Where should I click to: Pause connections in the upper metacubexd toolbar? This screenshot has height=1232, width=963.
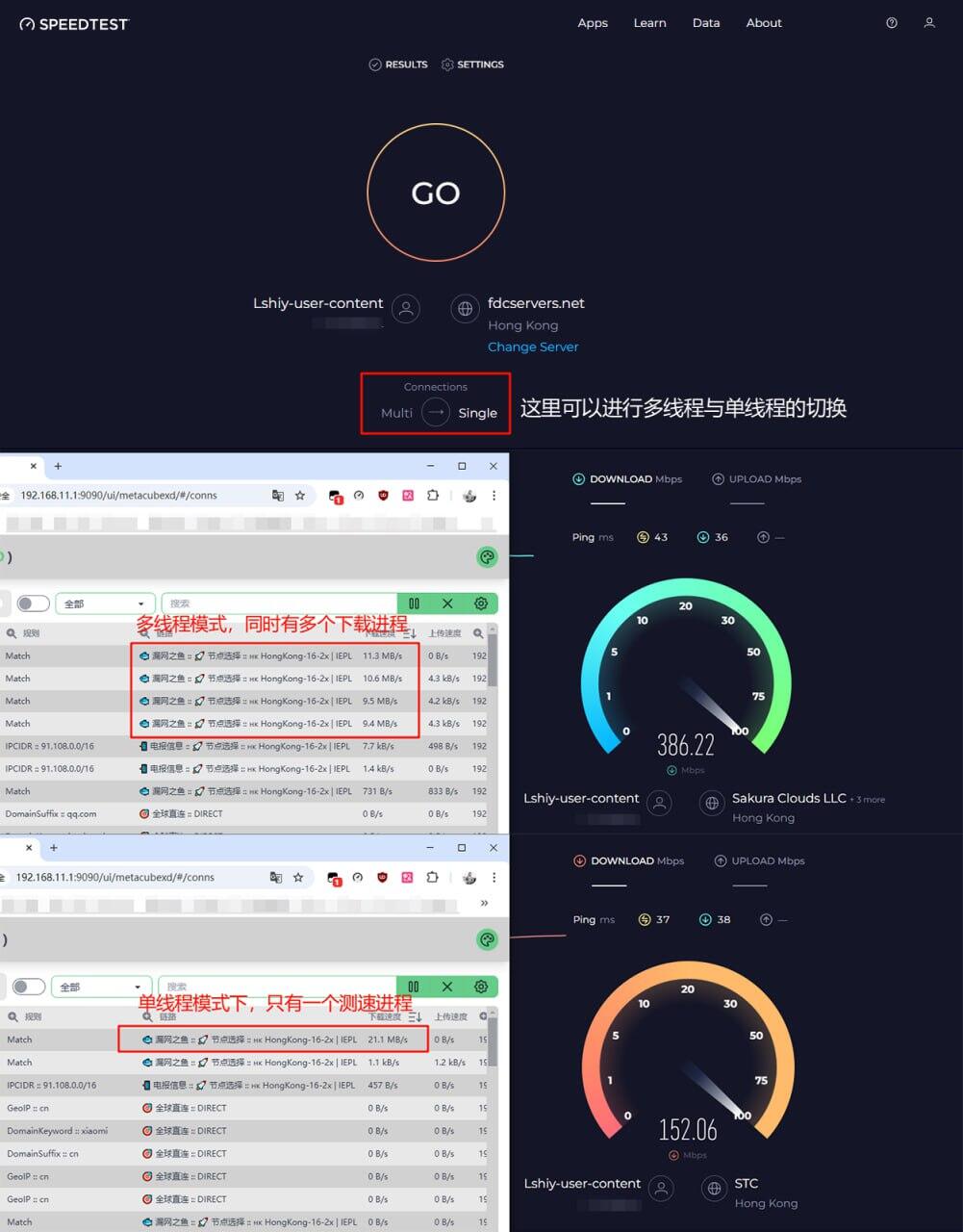point(415,603)
